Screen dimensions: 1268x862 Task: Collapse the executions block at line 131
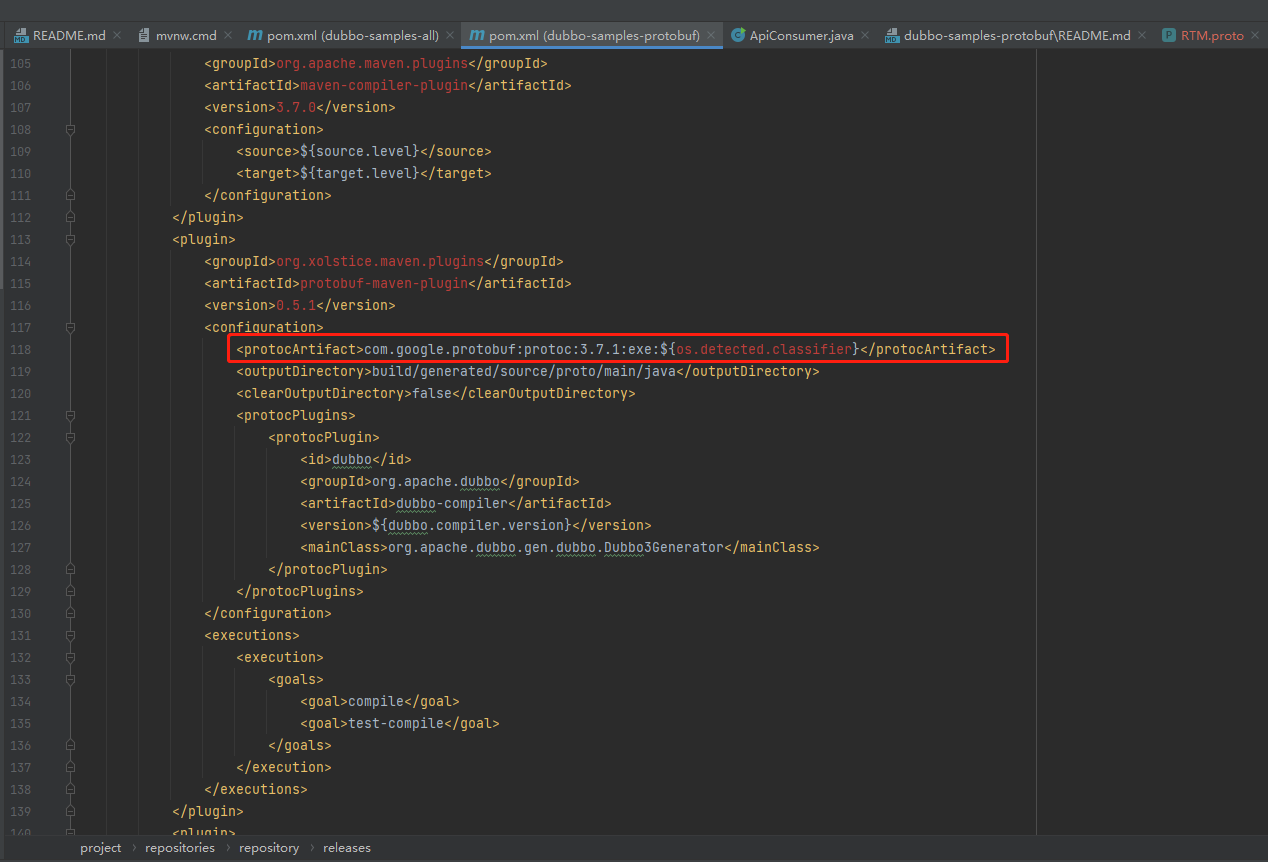tap(70, 635)
